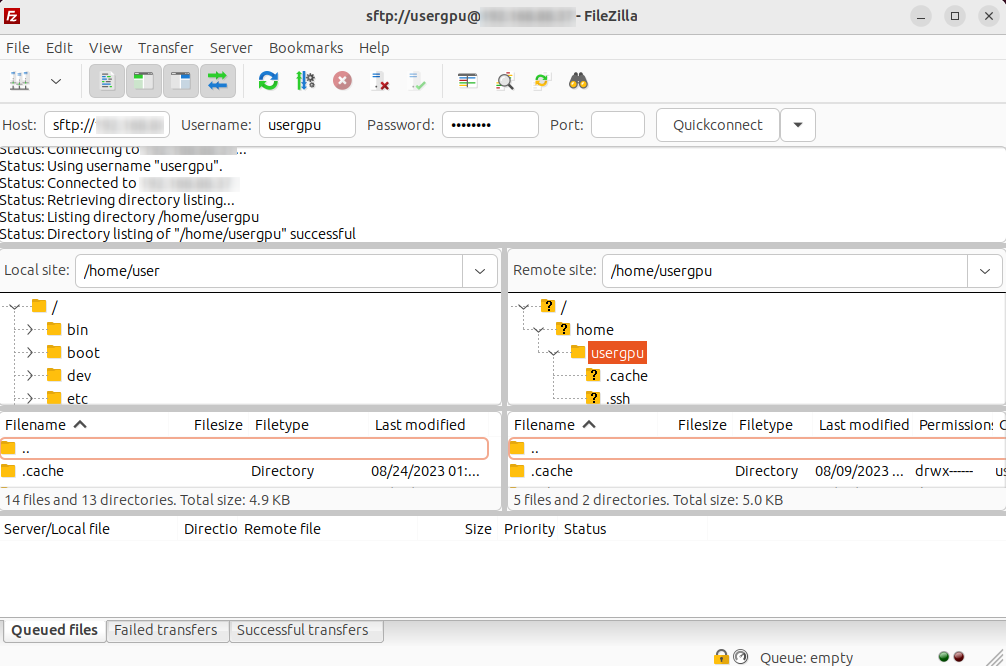Open the Bookmarks menu
The height and width of the screenshot is (666, 1006).
[306, 48]
